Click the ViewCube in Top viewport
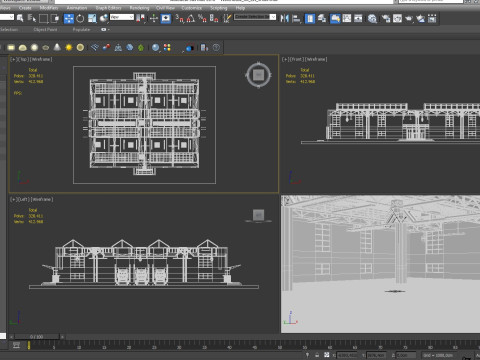480x360 pixels. coord(258,75)
